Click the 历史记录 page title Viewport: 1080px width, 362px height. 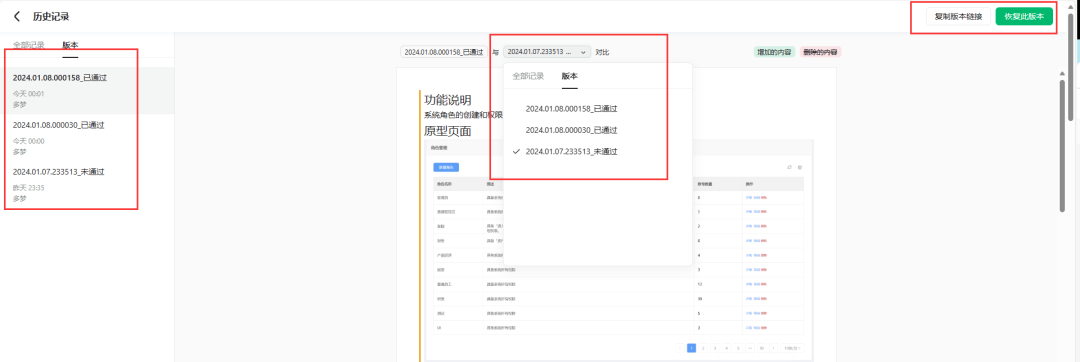point(51,16)
